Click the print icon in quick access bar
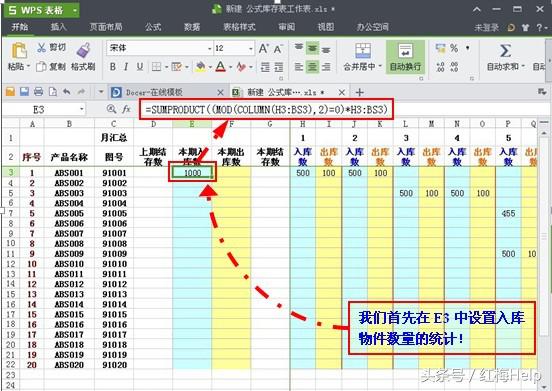 point(38,92)
